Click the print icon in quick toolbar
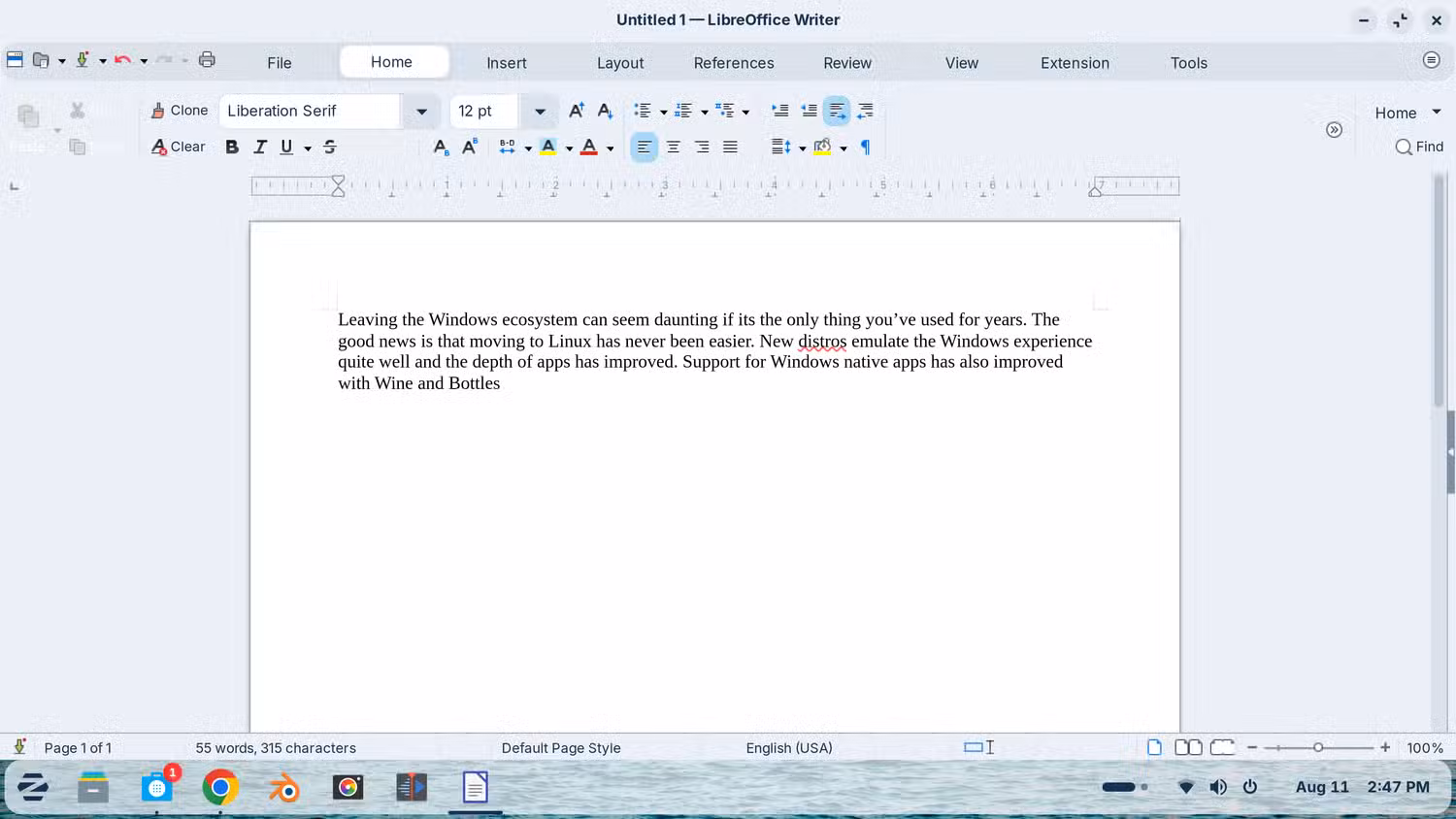 point(207,59)
